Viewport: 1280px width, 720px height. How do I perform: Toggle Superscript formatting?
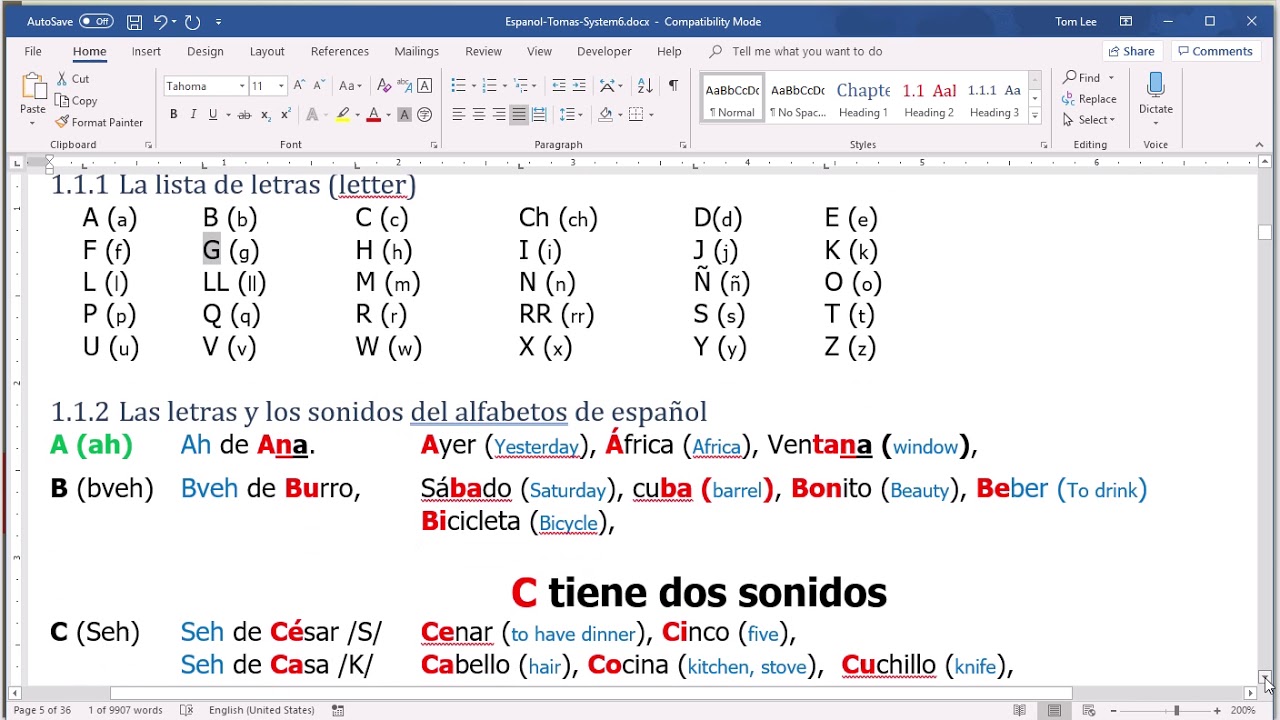point(286,115)
